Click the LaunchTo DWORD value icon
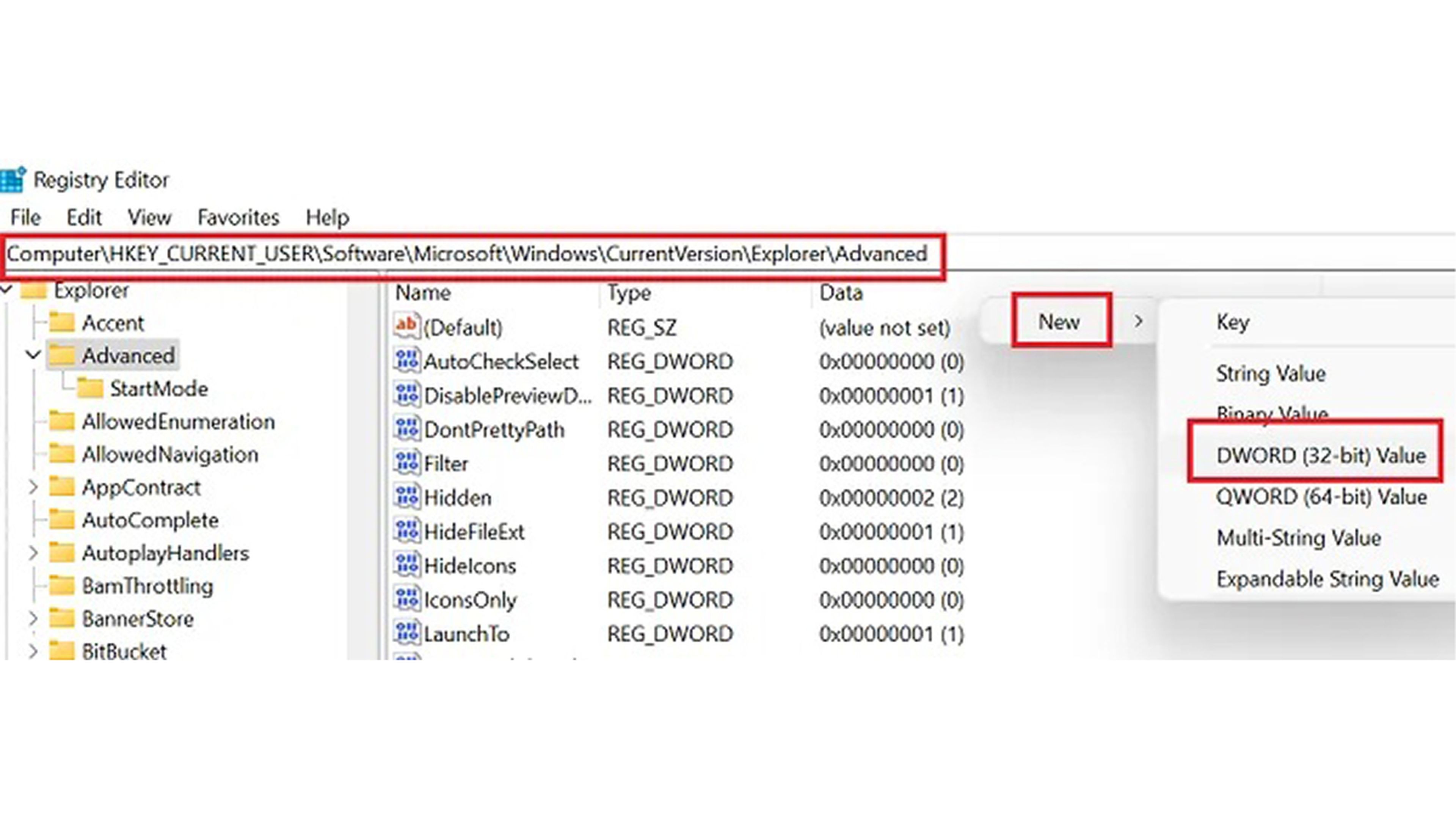 pyautogui.click(x=406, y=634)
